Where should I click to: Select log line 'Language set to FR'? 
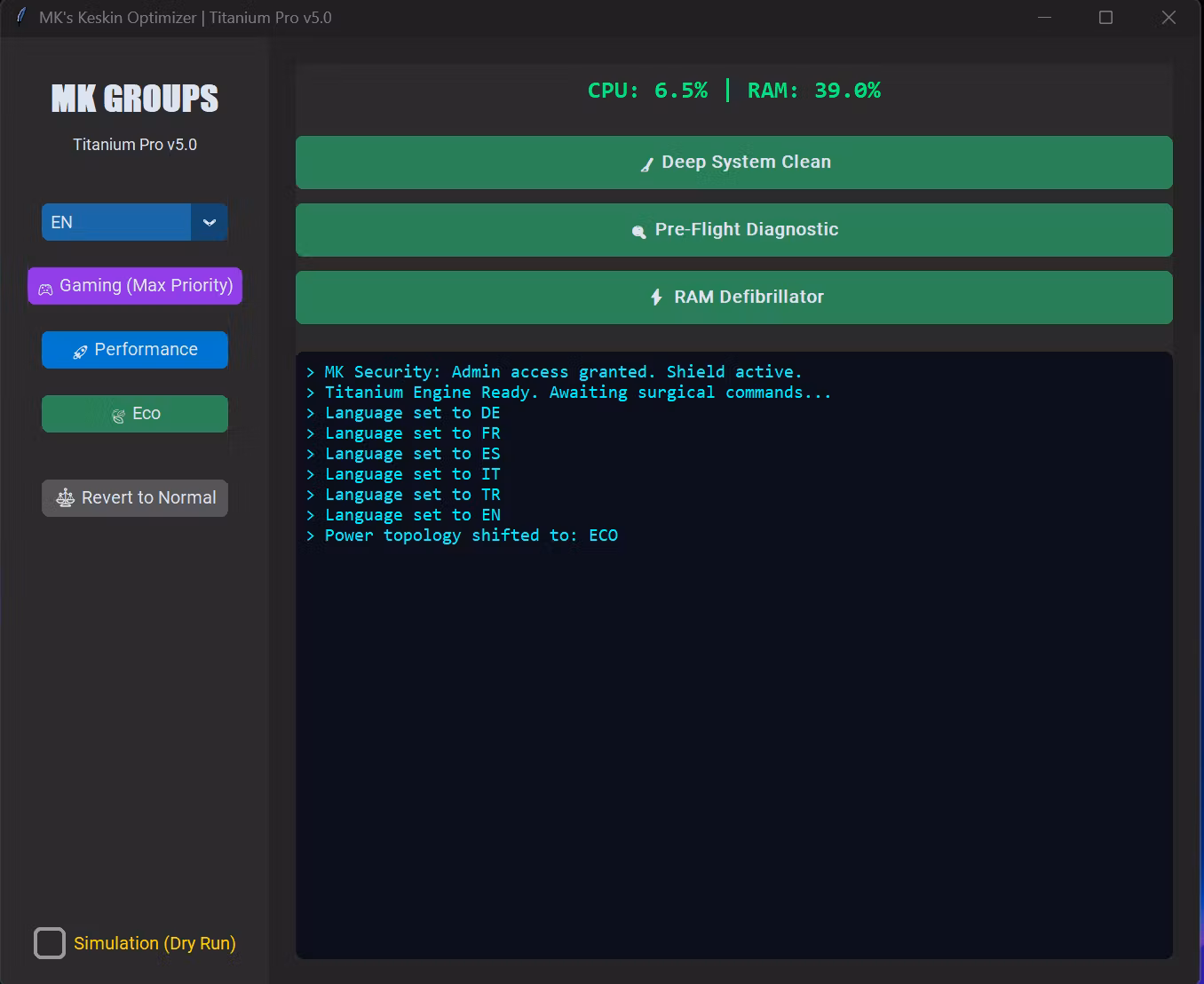(403, 433)
